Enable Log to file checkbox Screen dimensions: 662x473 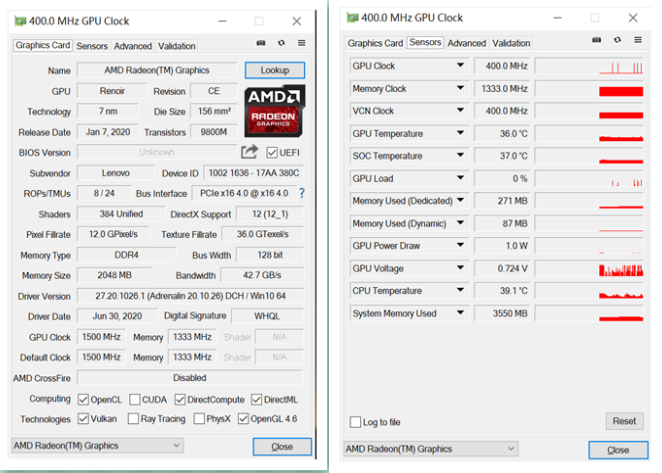tap(355, 422)
